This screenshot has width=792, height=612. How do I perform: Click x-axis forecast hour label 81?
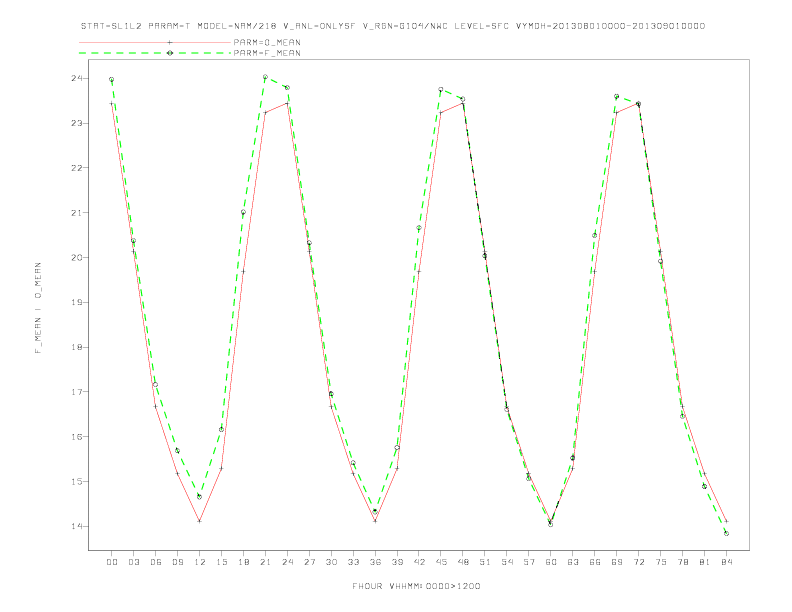pyautogui.click(x=705, y=562)
